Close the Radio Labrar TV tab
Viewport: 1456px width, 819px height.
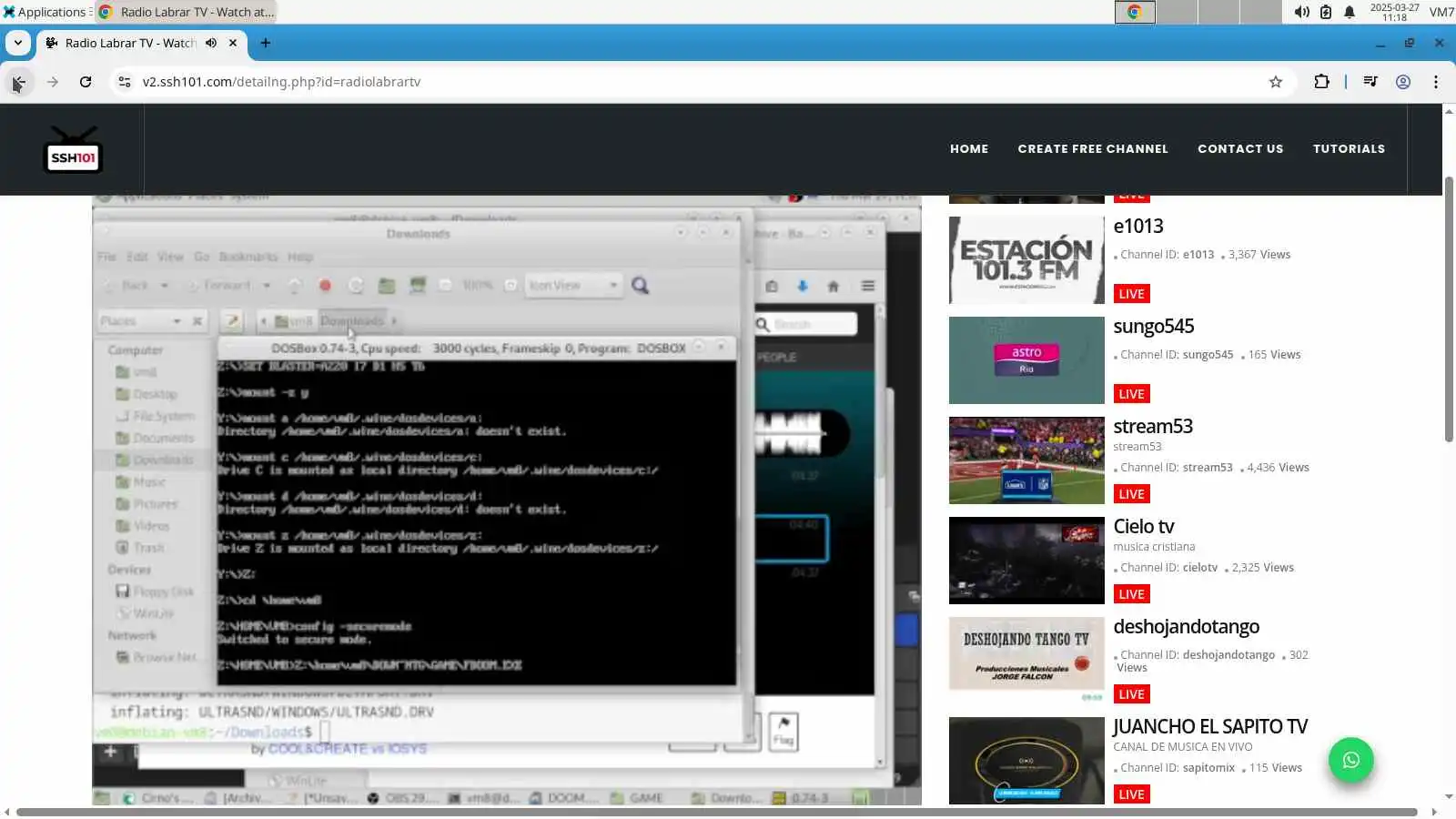(x=233, y=43)
